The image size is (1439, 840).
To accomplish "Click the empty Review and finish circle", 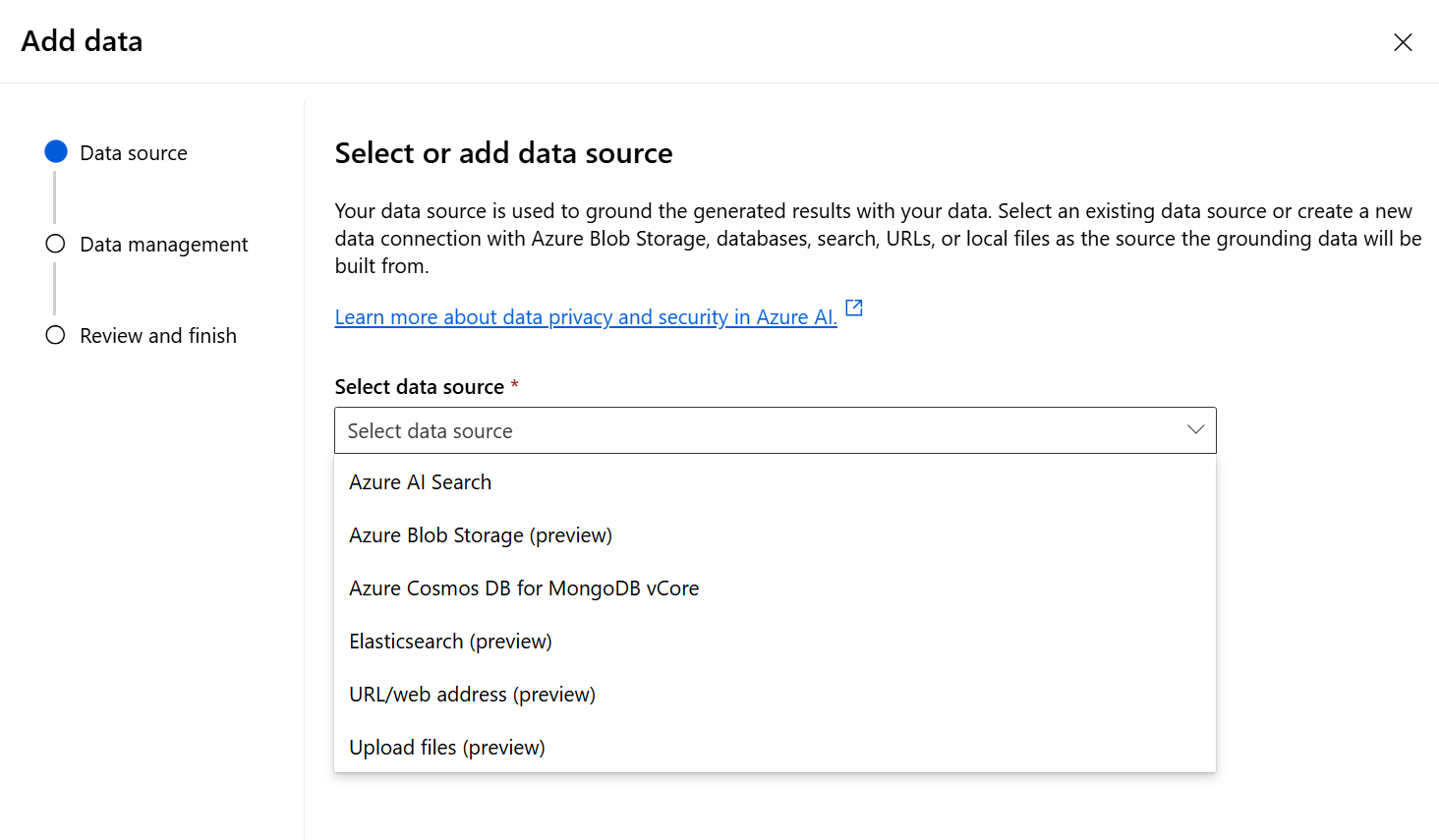I will coord(55,335).
